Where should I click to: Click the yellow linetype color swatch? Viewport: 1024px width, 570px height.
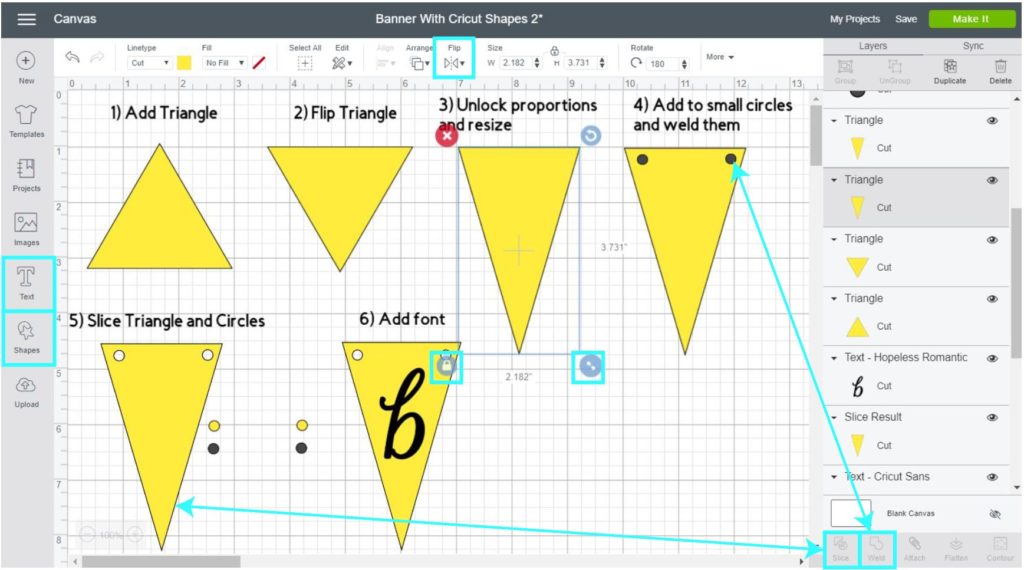[x=184, y=63]
